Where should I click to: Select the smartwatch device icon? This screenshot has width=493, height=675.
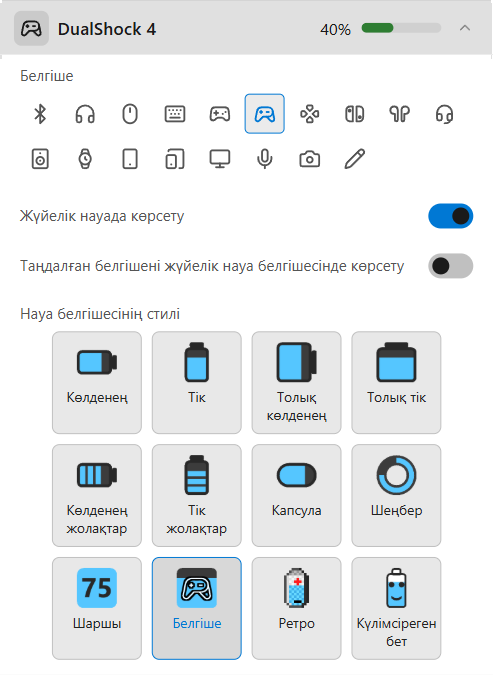[x=85, y=159]
